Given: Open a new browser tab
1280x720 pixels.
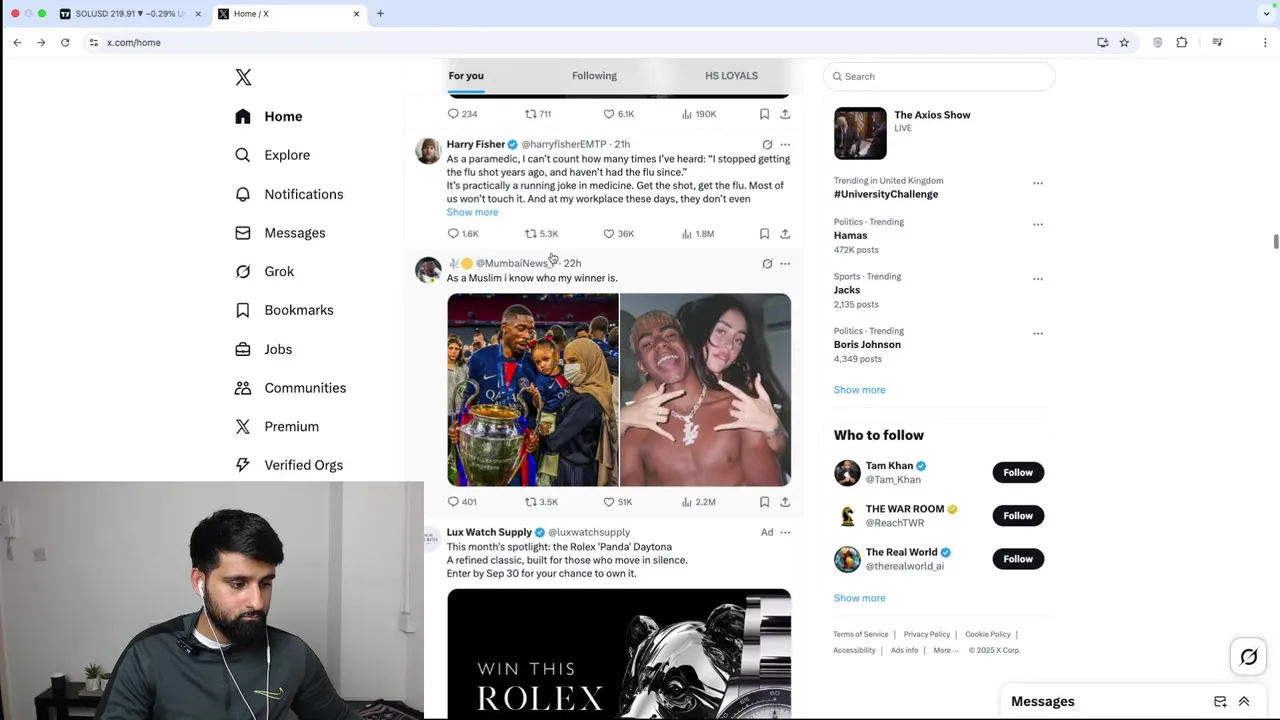Looking at the screenshot, I should point(380,14).
